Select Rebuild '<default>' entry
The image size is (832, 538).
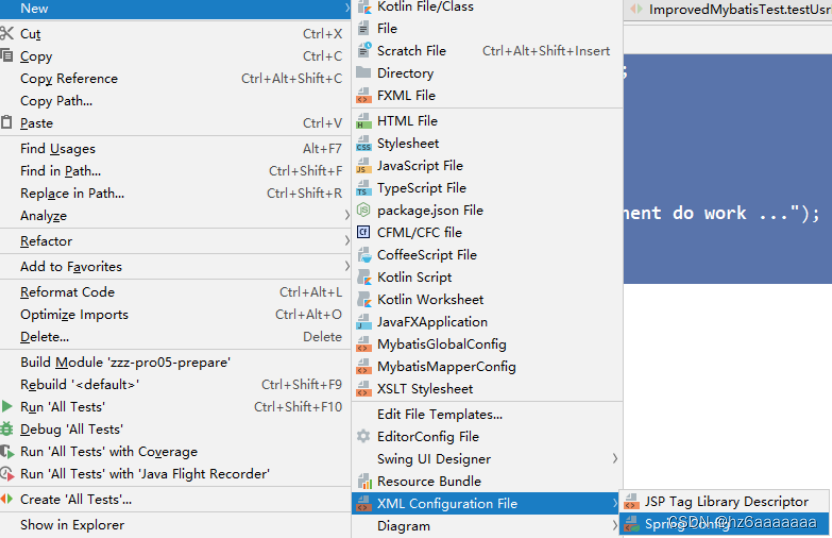tap(175, 384)
